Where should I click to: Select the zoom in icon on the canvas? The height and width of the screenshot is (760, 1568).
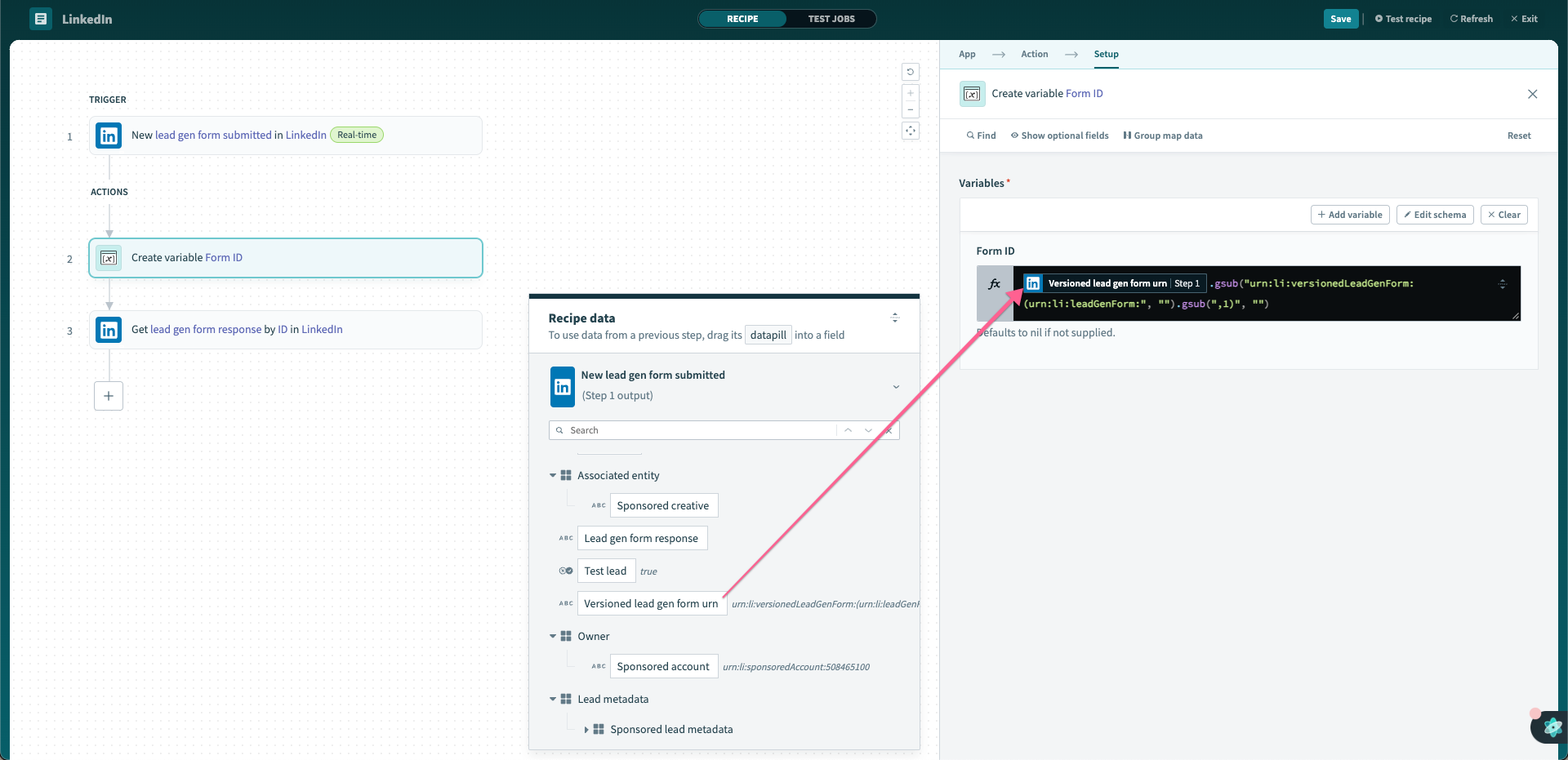pyautogui.click(x=911, y=93)
